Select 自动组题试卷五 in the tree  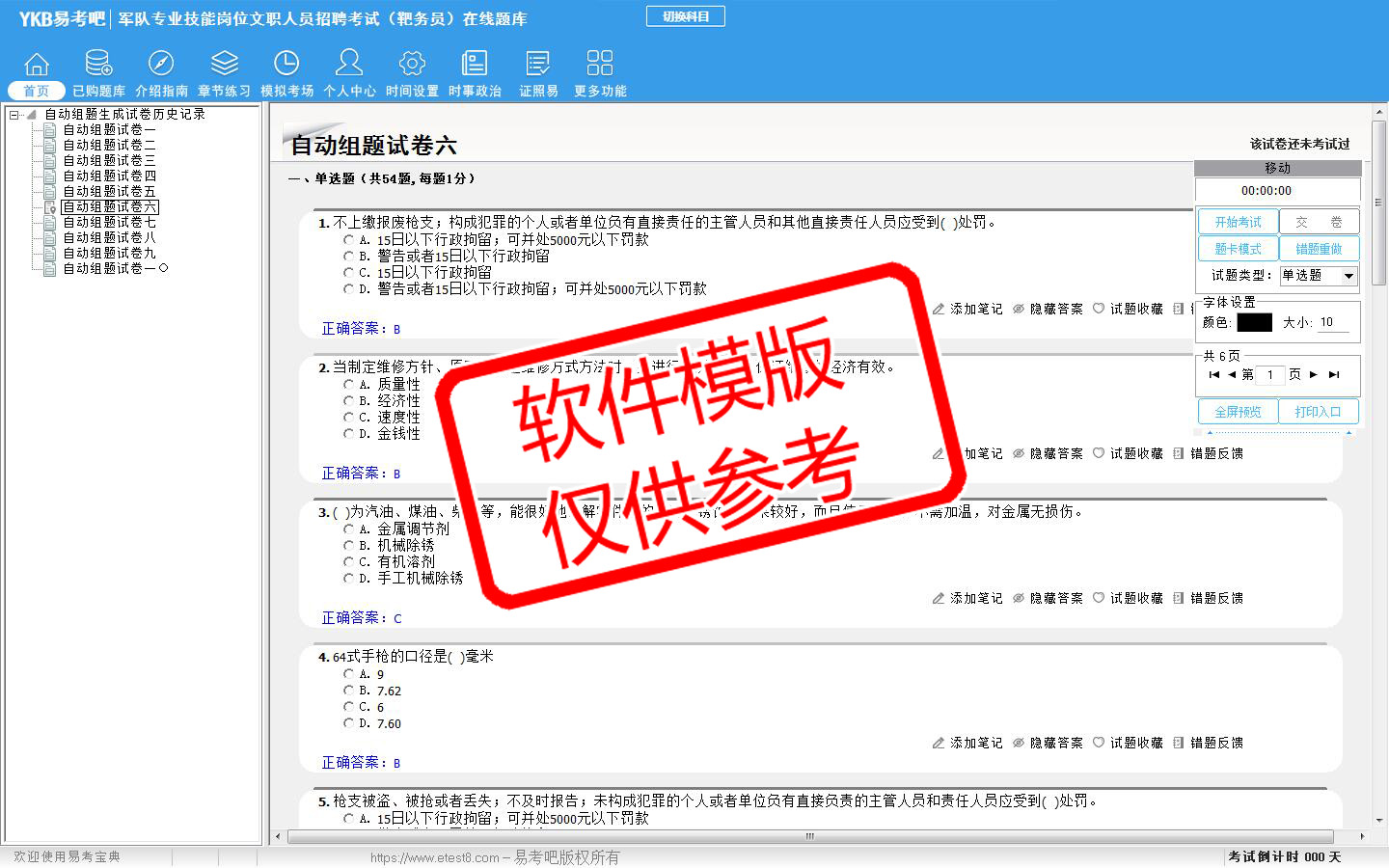pyautogui.click(x=109, y=191)
